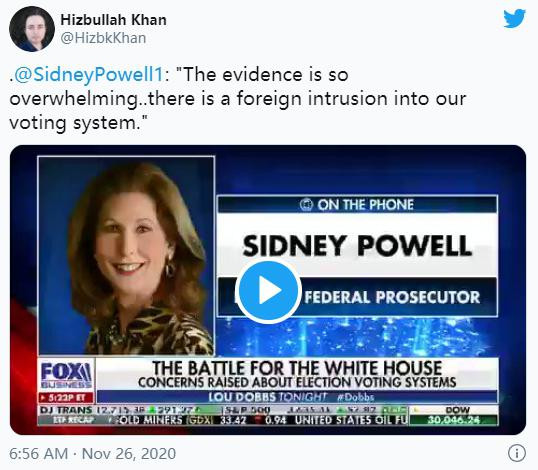This screenshot has height=470, width=538.
Task: Click the On The Phone banner
Action: pyautogui.click(x=357, y=204)
